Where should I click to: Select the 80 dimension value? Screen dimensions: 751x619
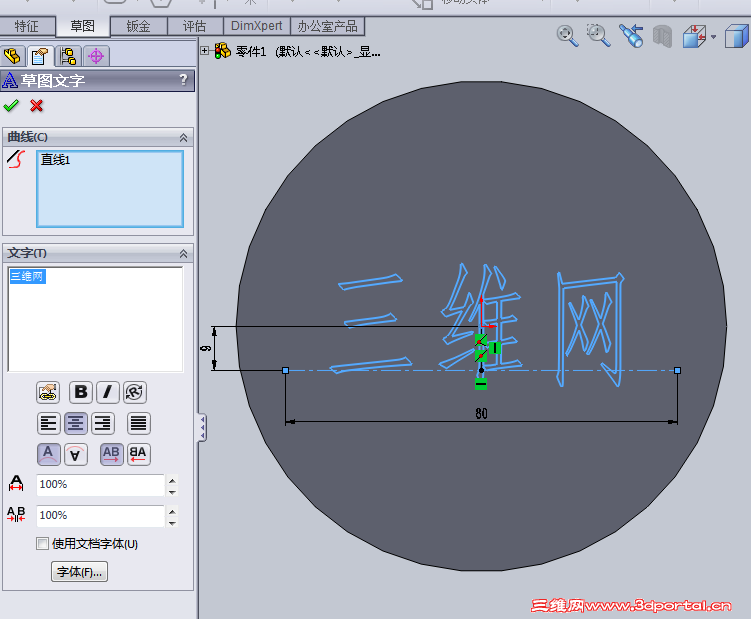[x=481, y=413]
